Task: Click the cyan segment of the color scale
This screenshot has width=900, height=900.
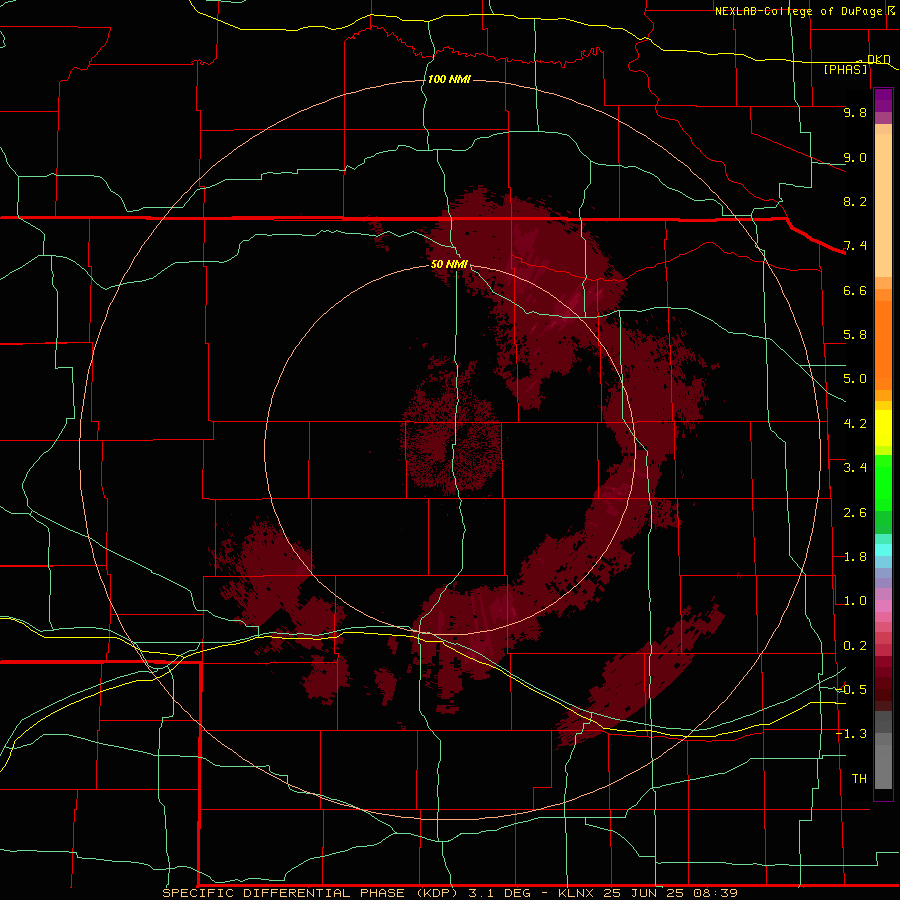Action: point(883,550)
